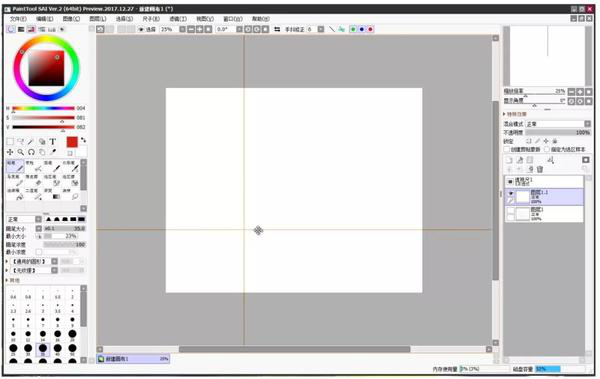Image resolution: width=600 pixels, height=379 pixels.
Task: Show the bottom layer visibility box
Action: coord(510,211)
